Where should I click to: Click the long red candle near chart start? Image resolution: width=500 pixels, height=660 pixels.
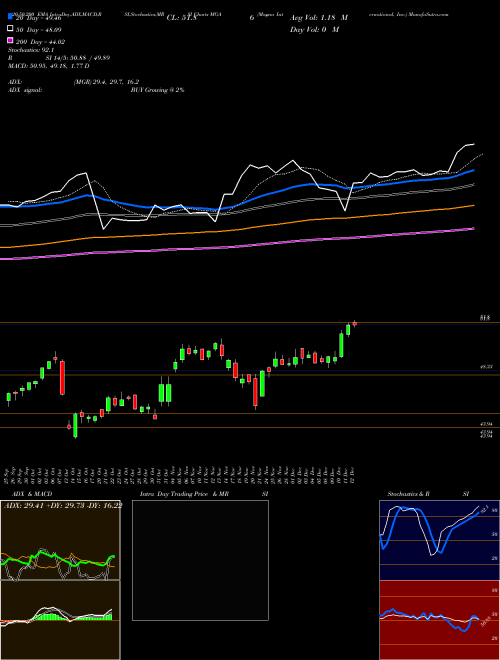(62, 378)
